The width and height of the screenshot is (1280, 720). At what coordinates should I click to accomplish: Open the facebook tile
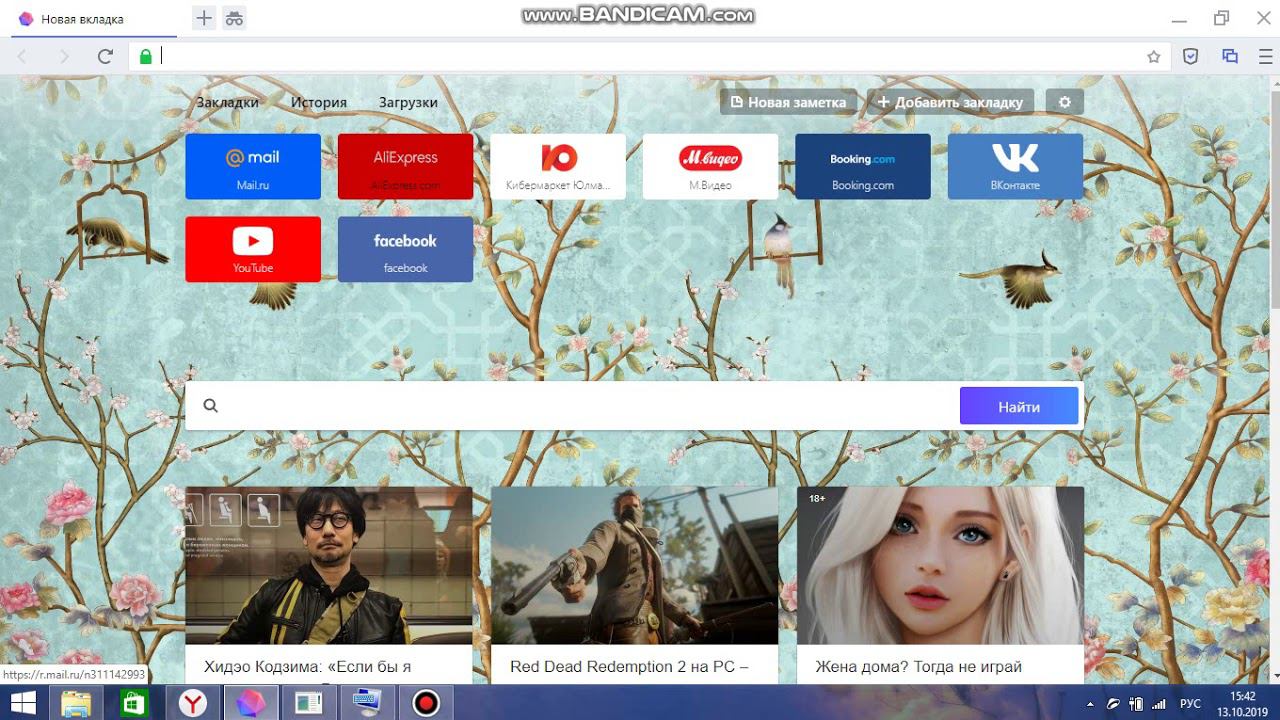point(405,249)
